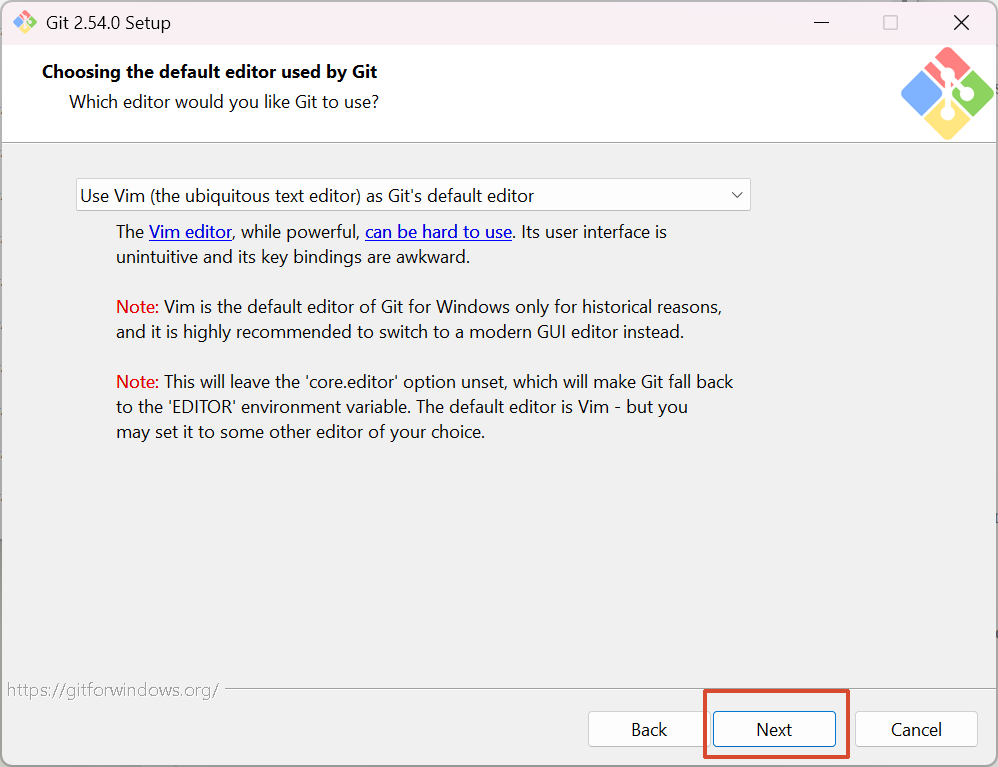Click the 'Choosing the default editor' heading
Image resolution: width=998 pixels, height=767 pixels.
(x=209, y=72)
